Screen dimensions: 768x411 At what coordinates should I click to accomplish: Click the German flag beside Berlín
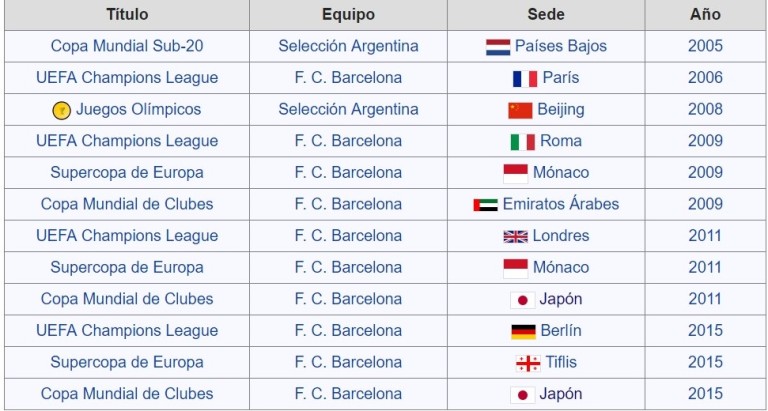(x=523, y=332)
